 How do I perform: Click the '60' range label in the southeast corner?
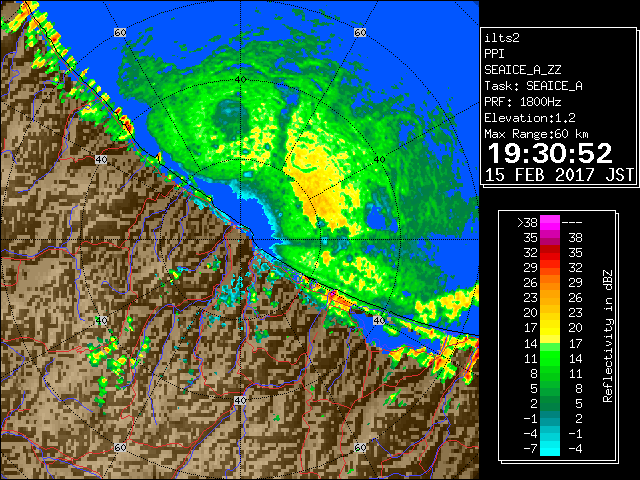coord(360,447)
